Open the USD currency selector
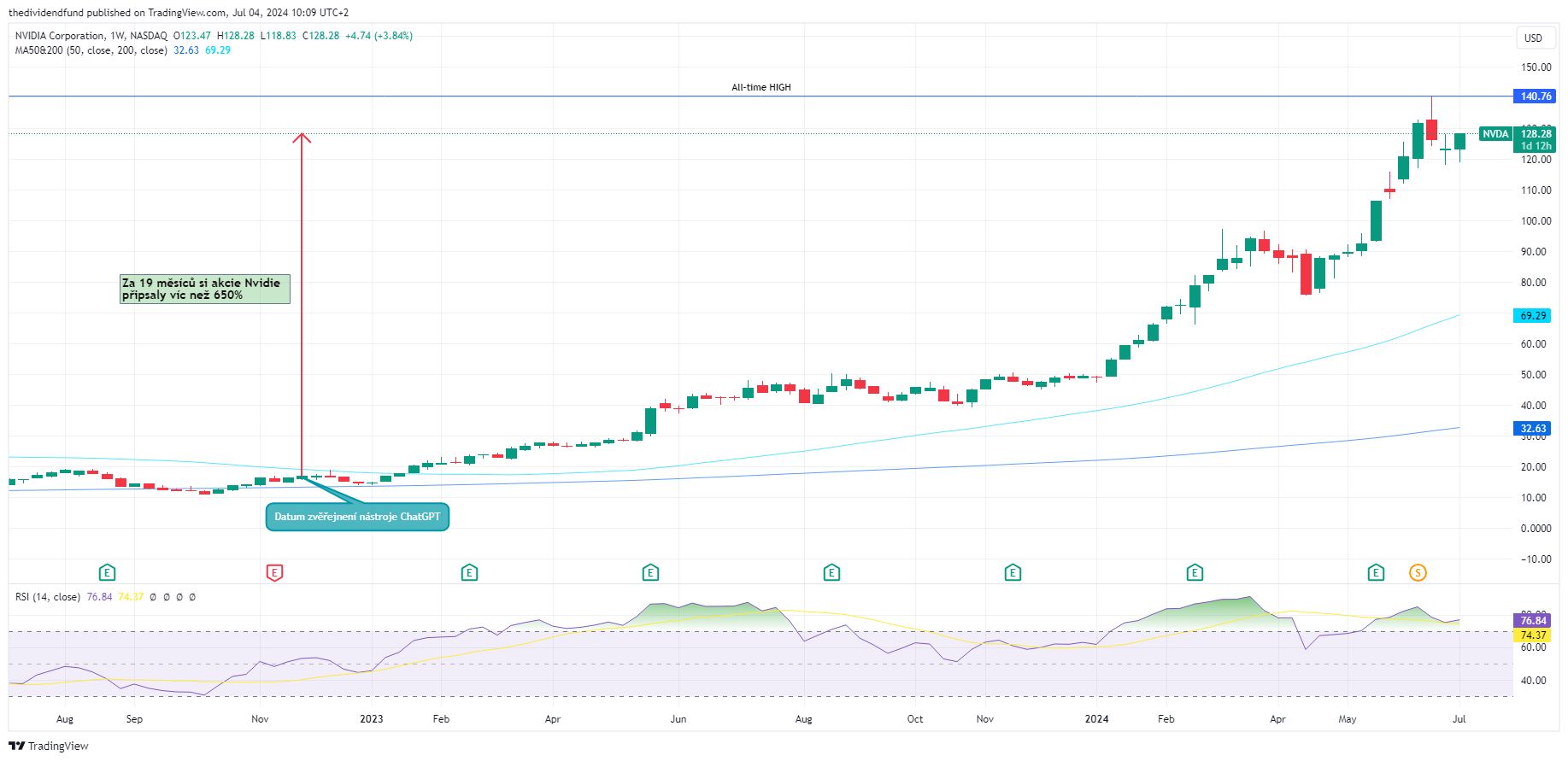The width and height of the screenshot is (1568, 761). [1534, 38]
